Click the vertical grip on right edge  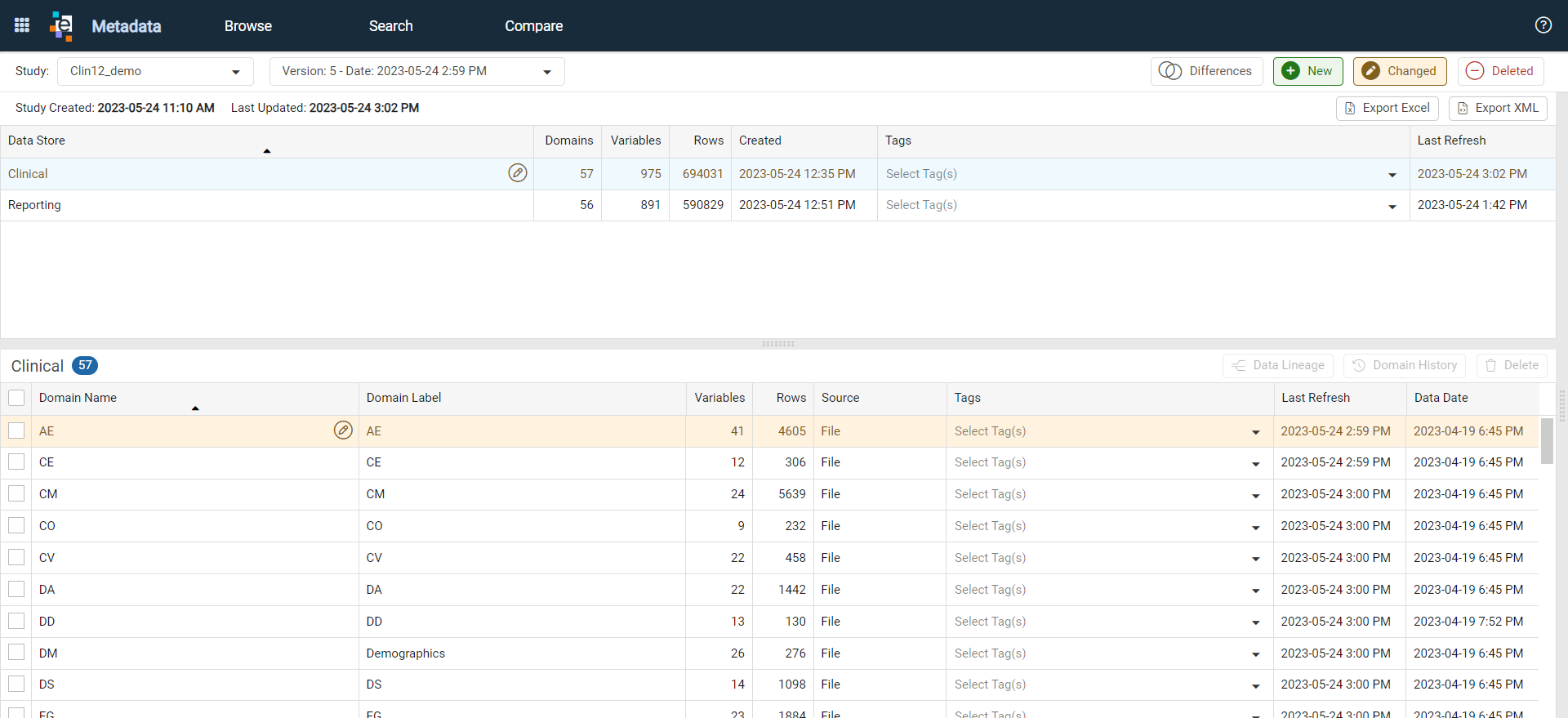[1561, 406]
